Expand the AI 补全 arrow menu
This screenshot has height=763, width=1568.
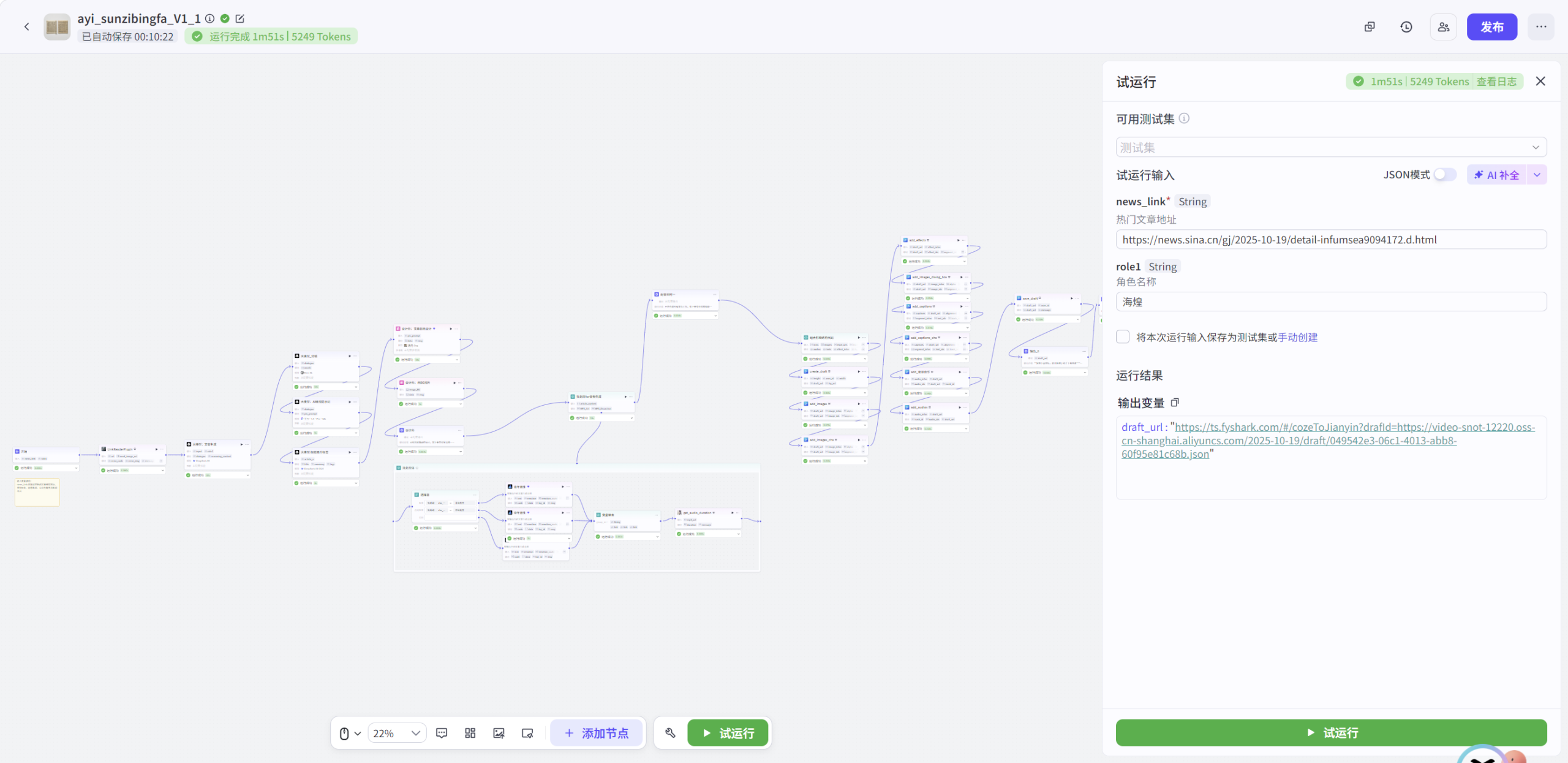tap(1537, 175)
